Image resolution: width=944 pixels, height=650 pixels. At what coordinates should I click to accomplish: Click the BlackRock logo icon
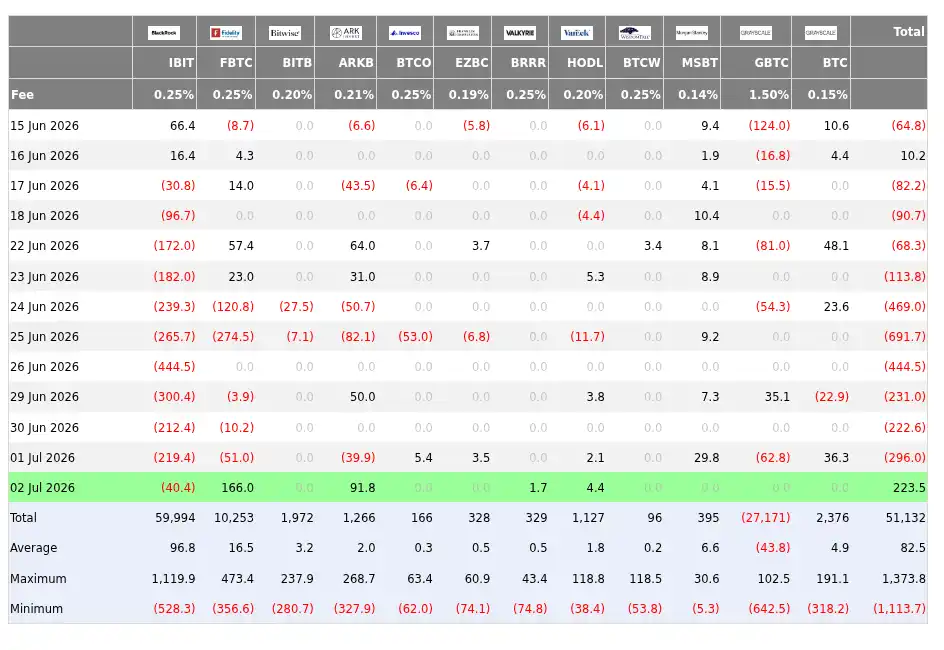[x=164, y=32]
